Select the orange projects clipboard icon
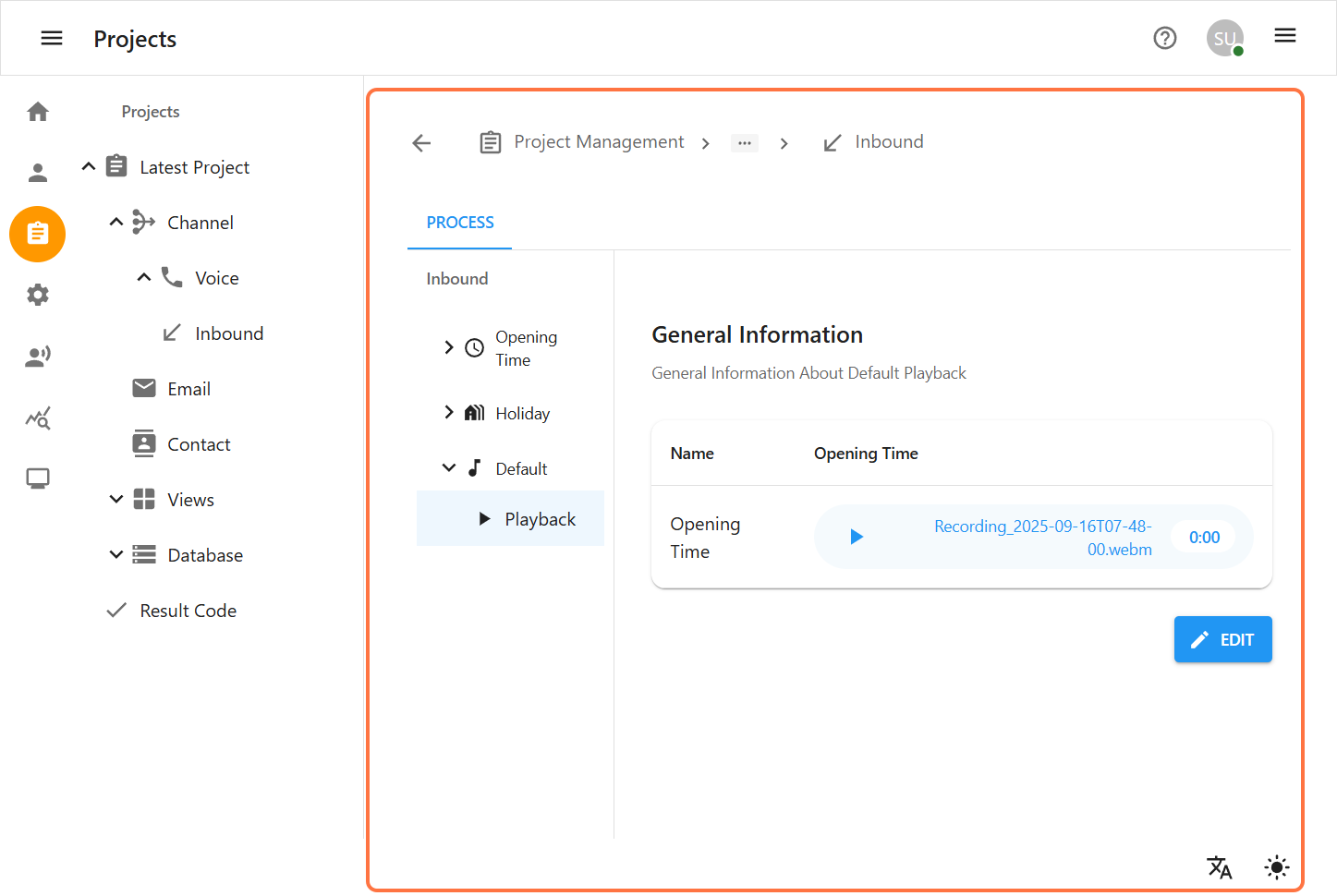This screenshot has width=1337, height=896. coord(38,234)
